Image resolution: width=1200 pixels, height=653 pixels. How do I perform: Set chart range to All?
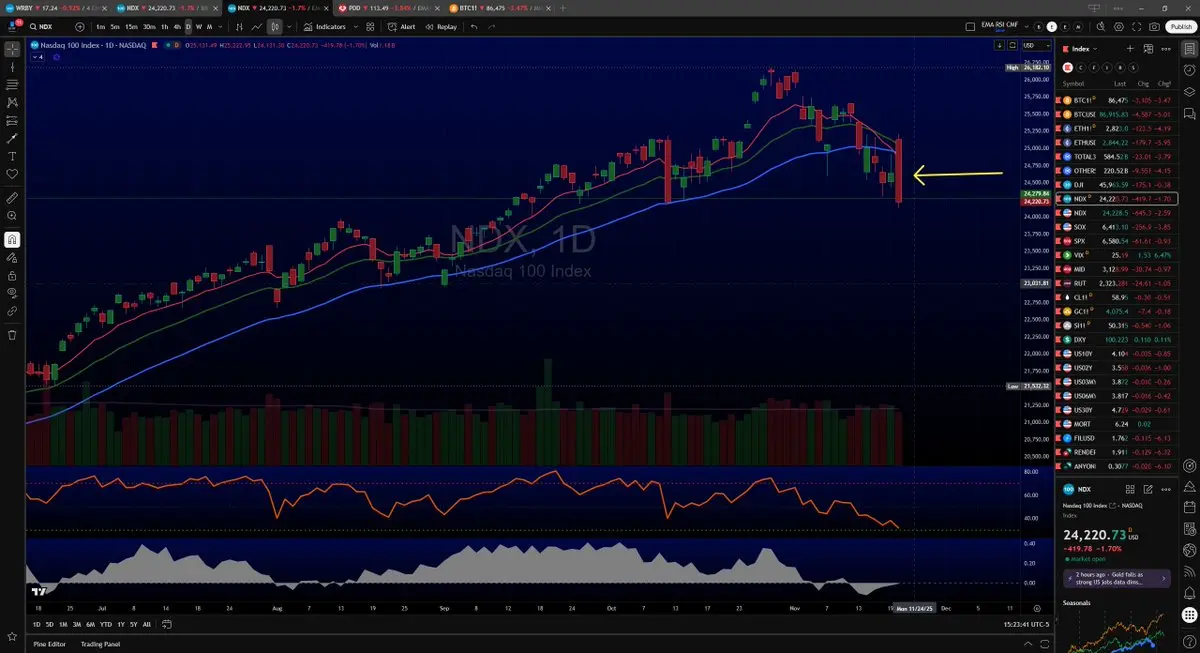[x=147, y=624]
